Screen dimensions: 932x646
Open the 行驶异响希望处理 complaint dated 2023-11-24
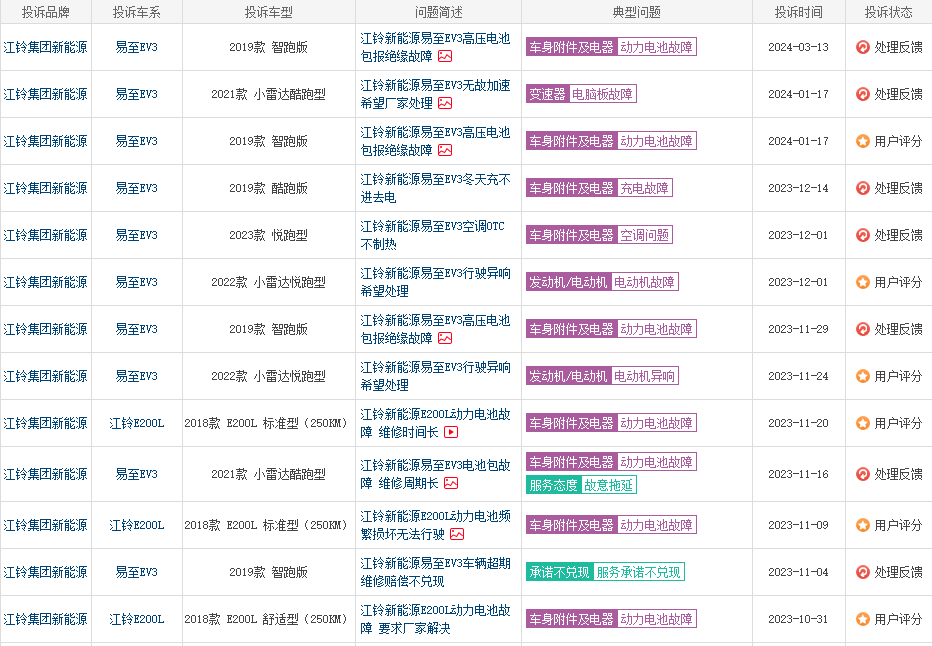tap(435, 376)
